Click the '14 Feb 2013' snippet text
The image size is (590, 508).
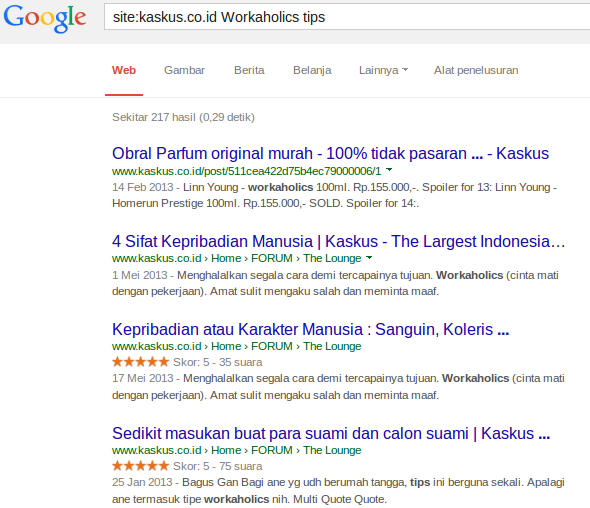[x=335, y=195]
